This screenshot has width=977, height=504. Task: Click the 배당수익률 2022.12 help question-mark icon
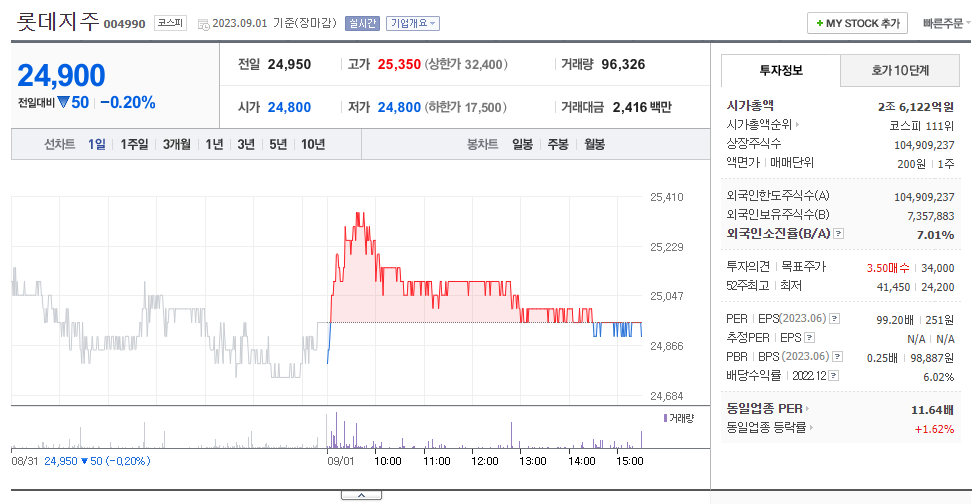[x=833, y=376]
